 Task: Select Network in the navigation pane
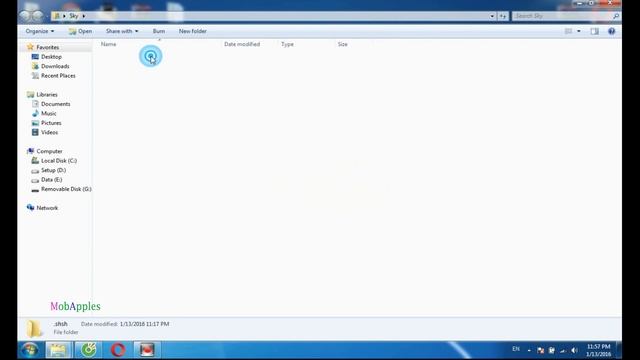click(x=47, y=208)
